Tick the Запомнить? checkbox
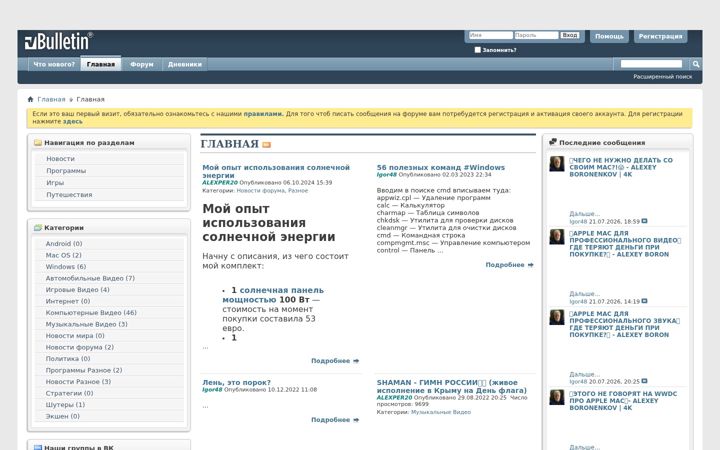Screen dimensions: 720x450 click(478, 50)
